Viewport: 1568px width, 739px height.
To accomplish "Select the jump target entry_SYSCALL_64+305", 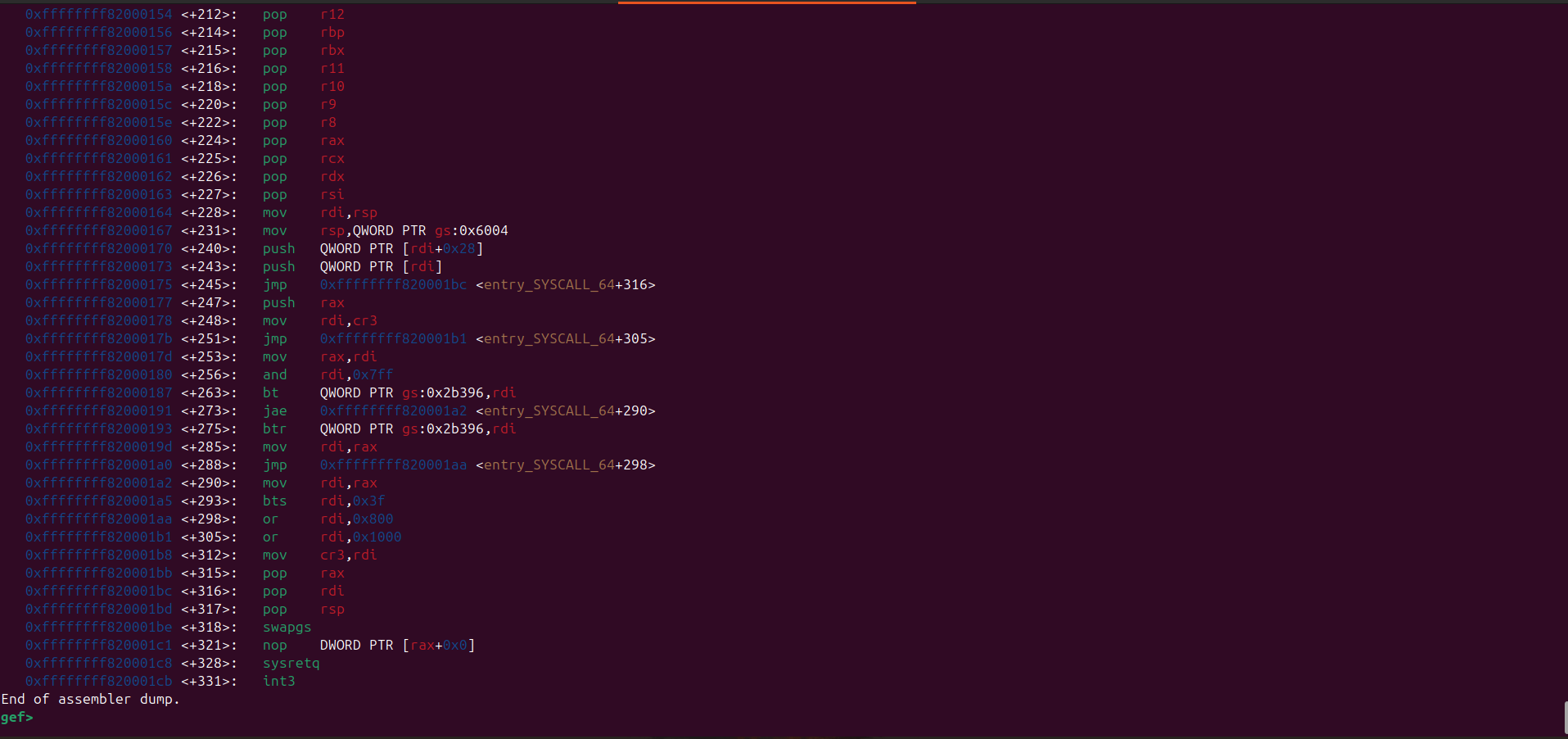I will [567, 338].
